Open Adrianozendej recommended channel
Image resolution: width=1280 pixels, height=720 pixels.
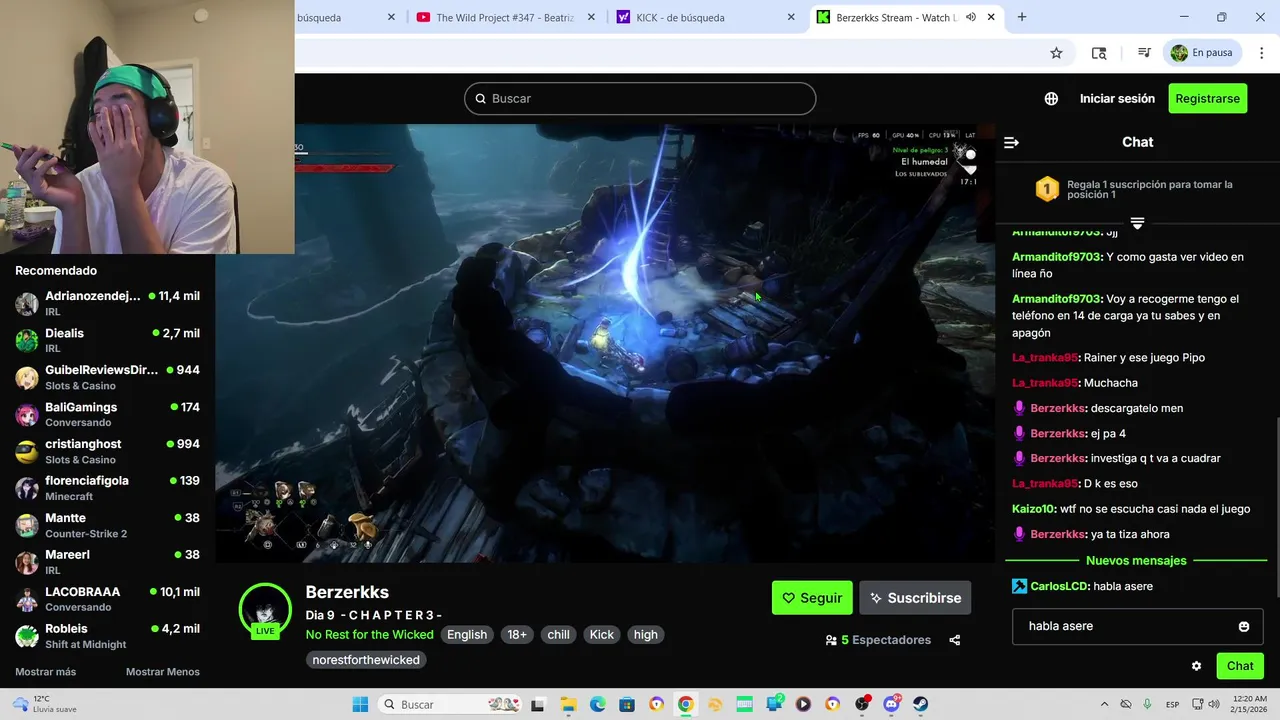click(107, 303)
